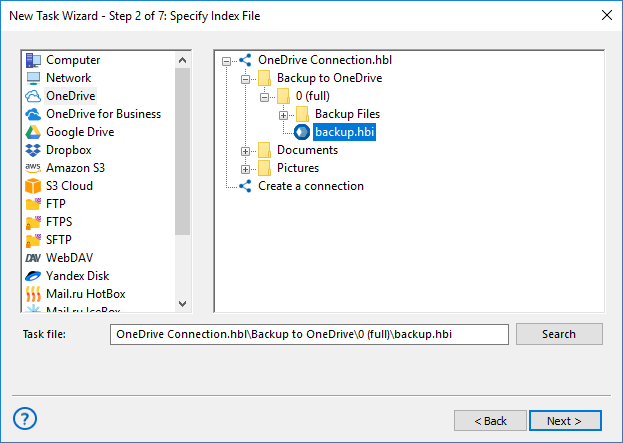623x443 pixels.
Task: Select the Mail.ru HotBox label
Action: click(x=86, y=294)
